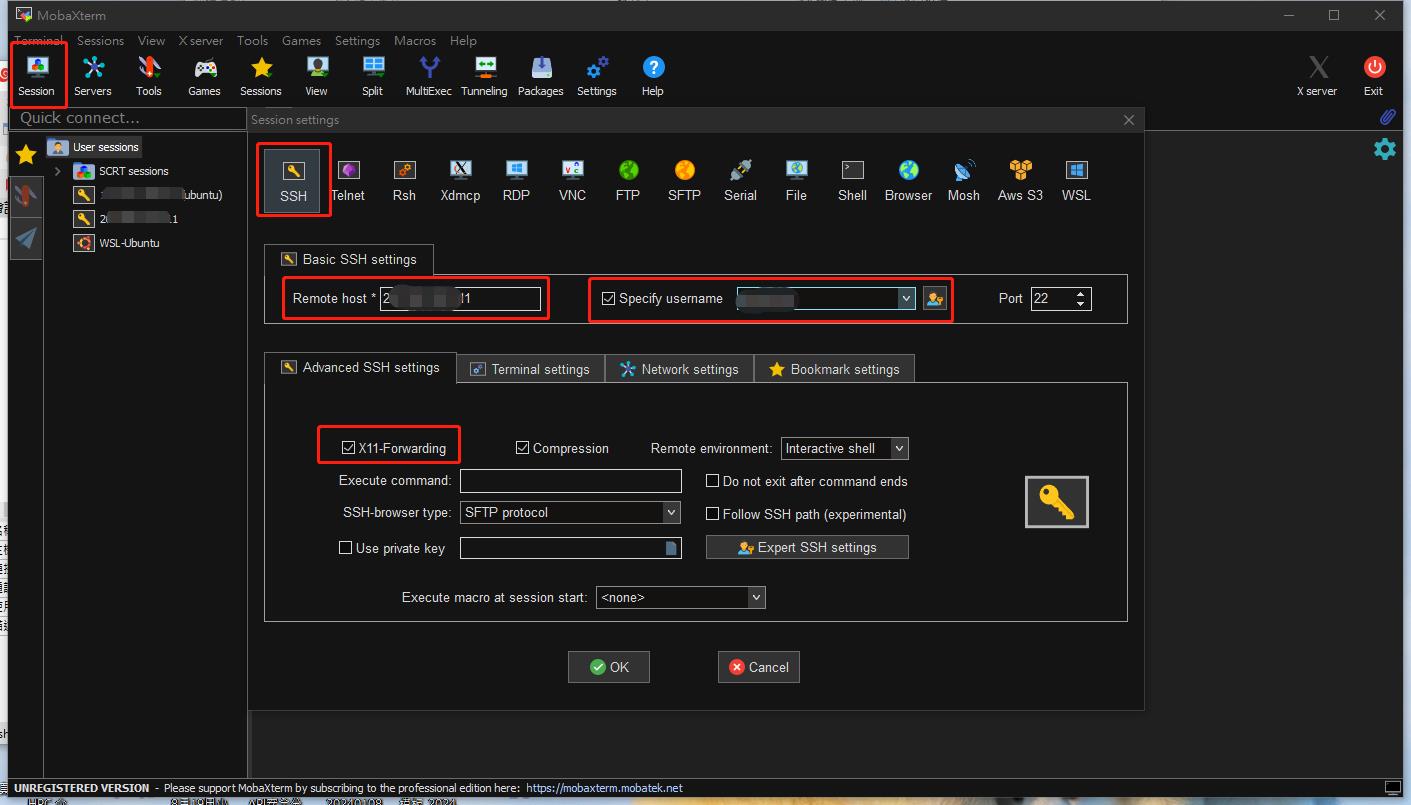Open the View toolbar icon
The image size is (1411, 805).
tap(317, 75)
